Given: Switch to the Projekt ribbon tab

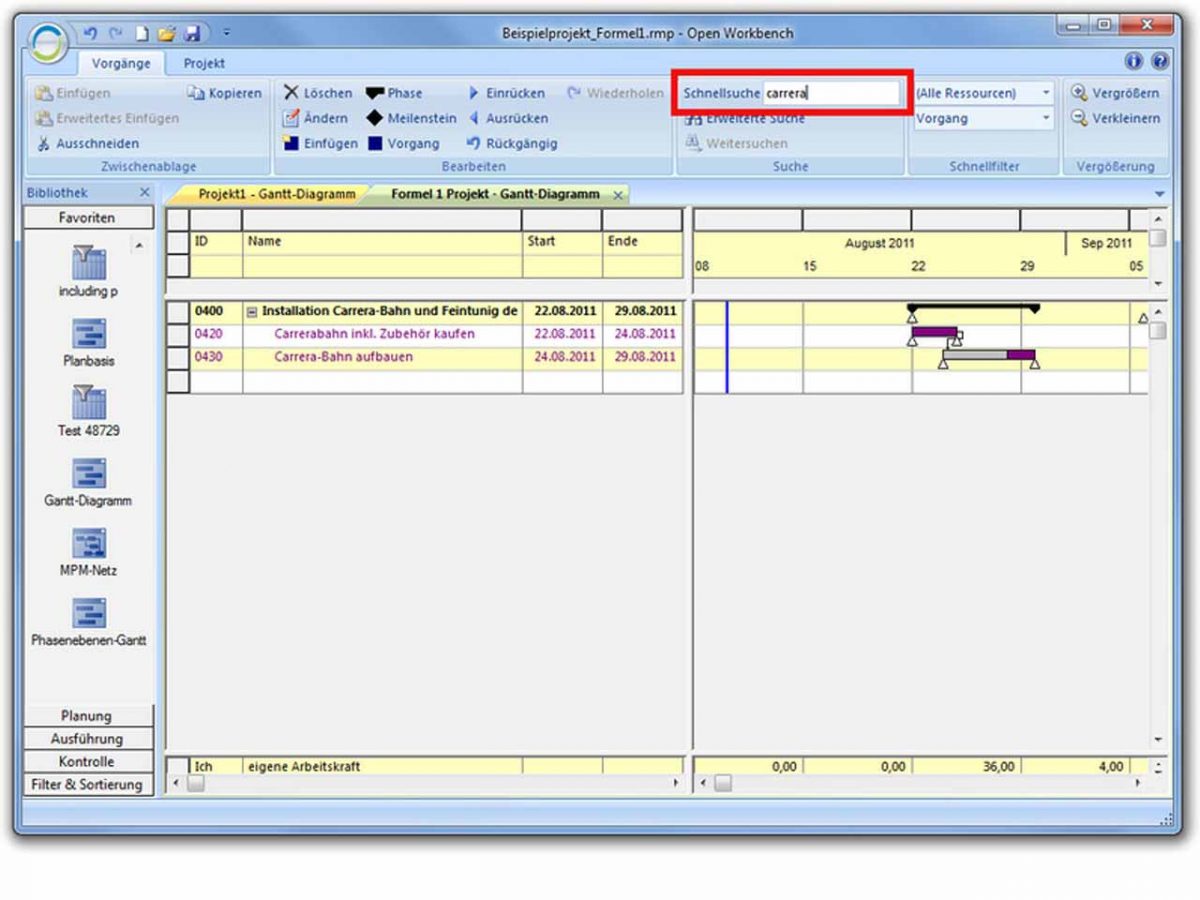Looking at the screenshot, I should [204, 62].
